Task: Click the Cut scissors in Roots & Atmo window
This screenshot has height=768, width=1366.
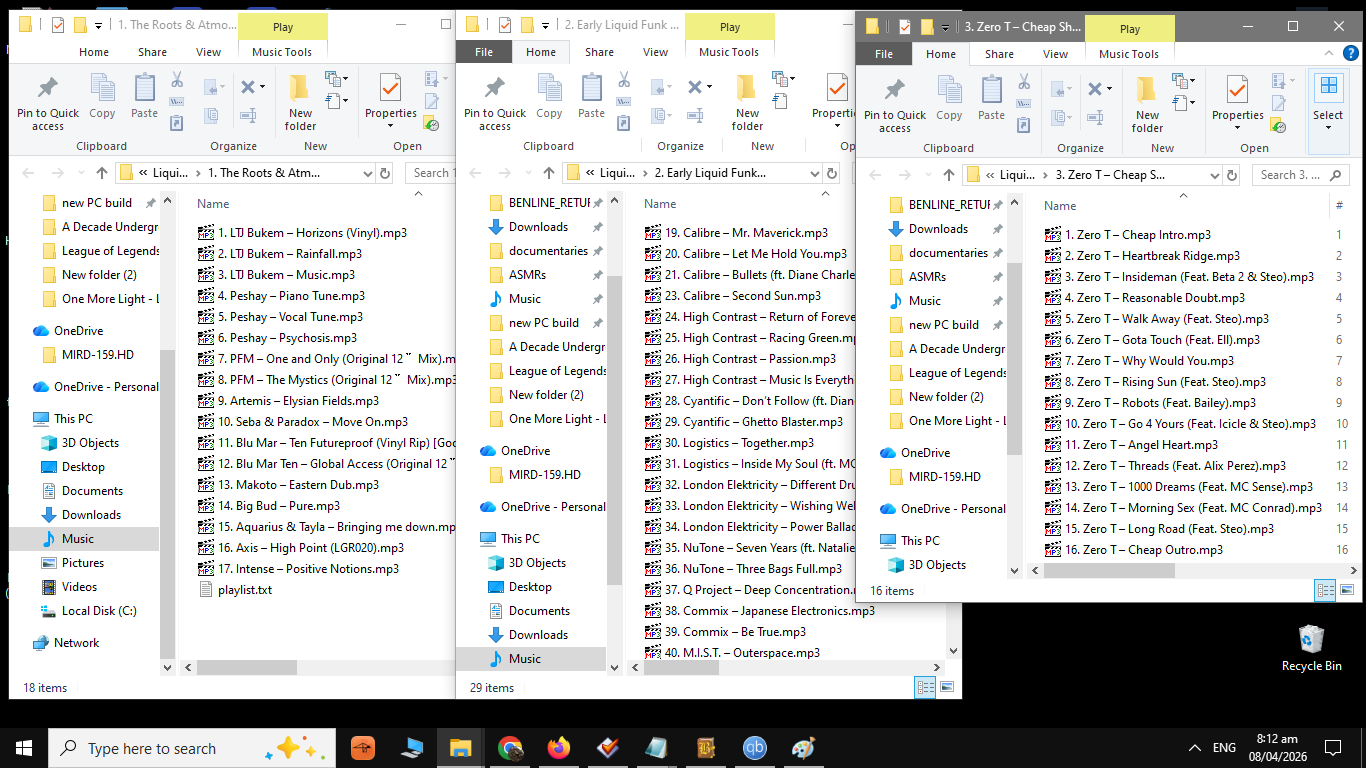Action: click(177, 80)
